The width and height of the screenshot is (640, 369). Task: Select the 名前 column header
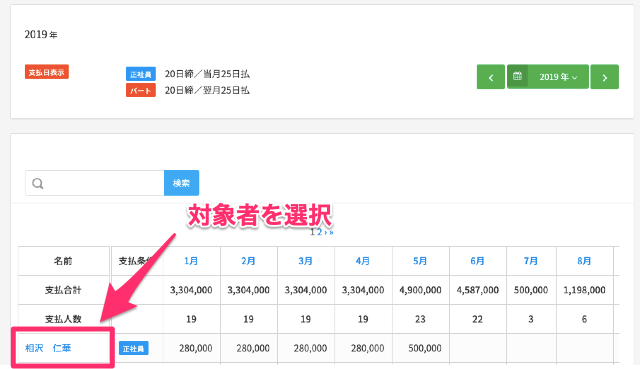point(63,261)
